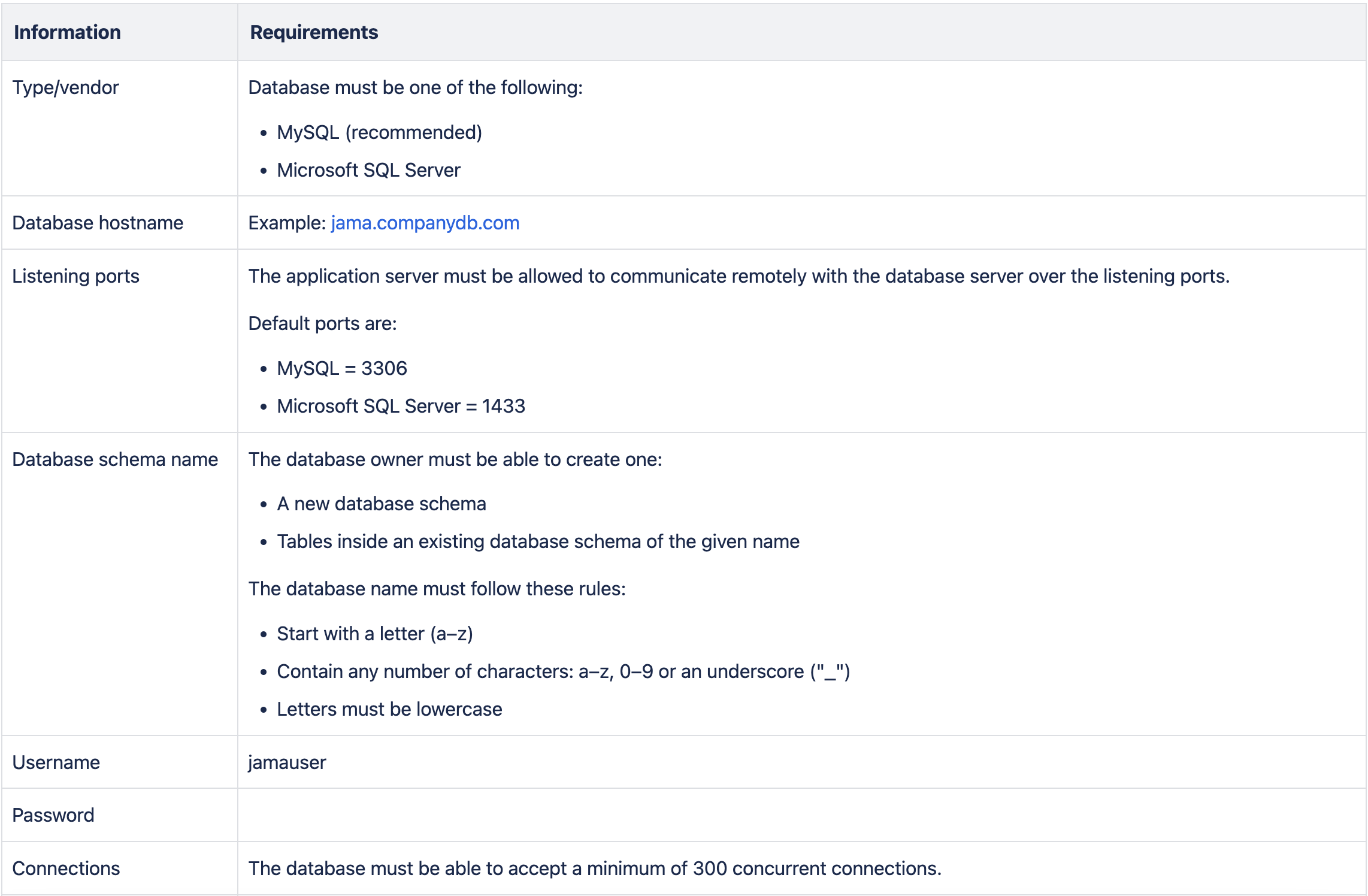Click the jamauser username value
The width and height of the screenshot is (1368, 896).
[287, 762]
